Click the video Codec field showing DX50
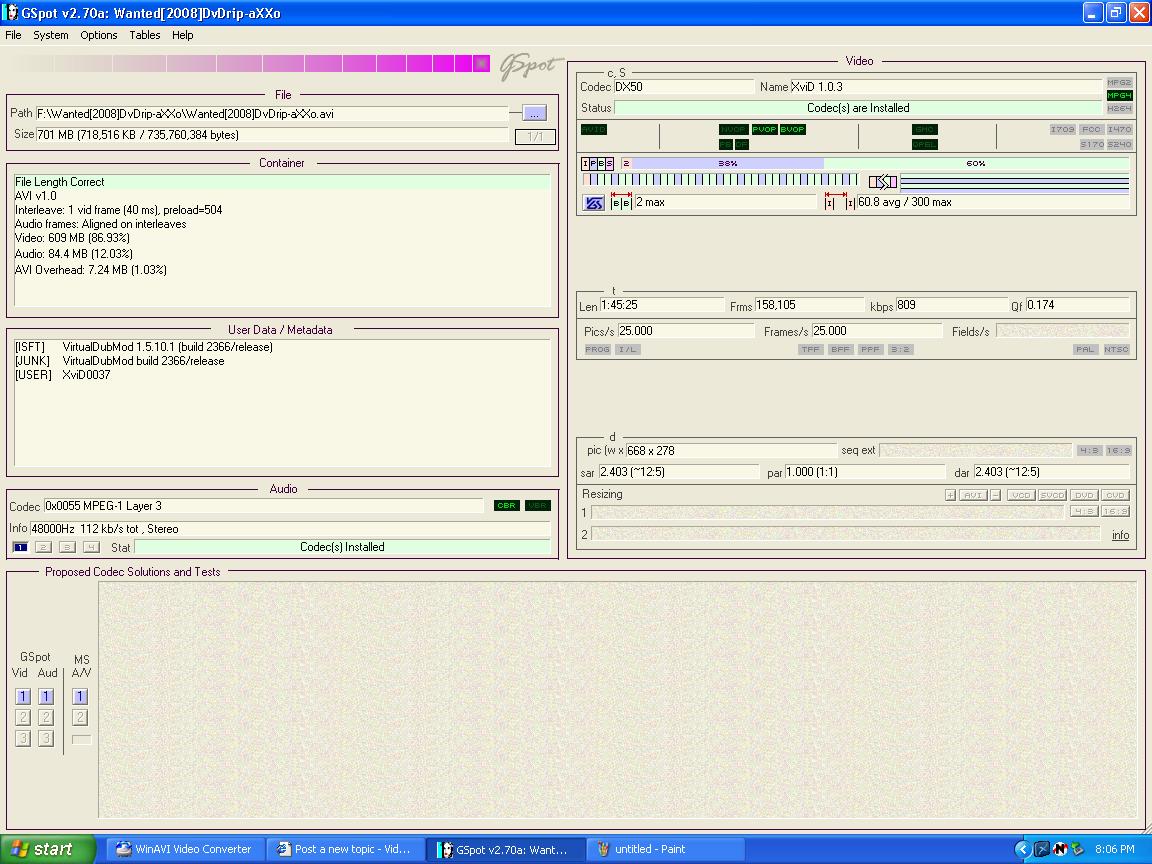 [x=684, y=87]
